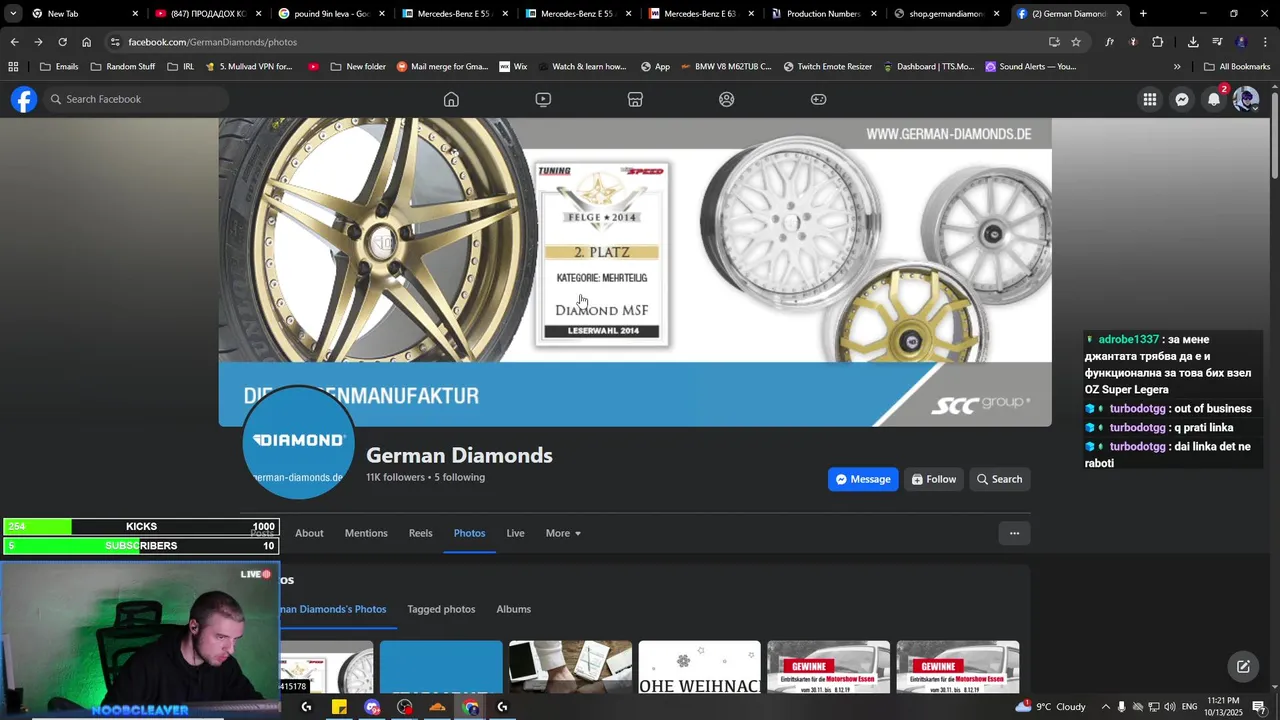Open the OHE WEIHNAC photo thumbnail
Image resolution: width=1280 pixels, height=720 pixels.
click(x=699, y=667)
